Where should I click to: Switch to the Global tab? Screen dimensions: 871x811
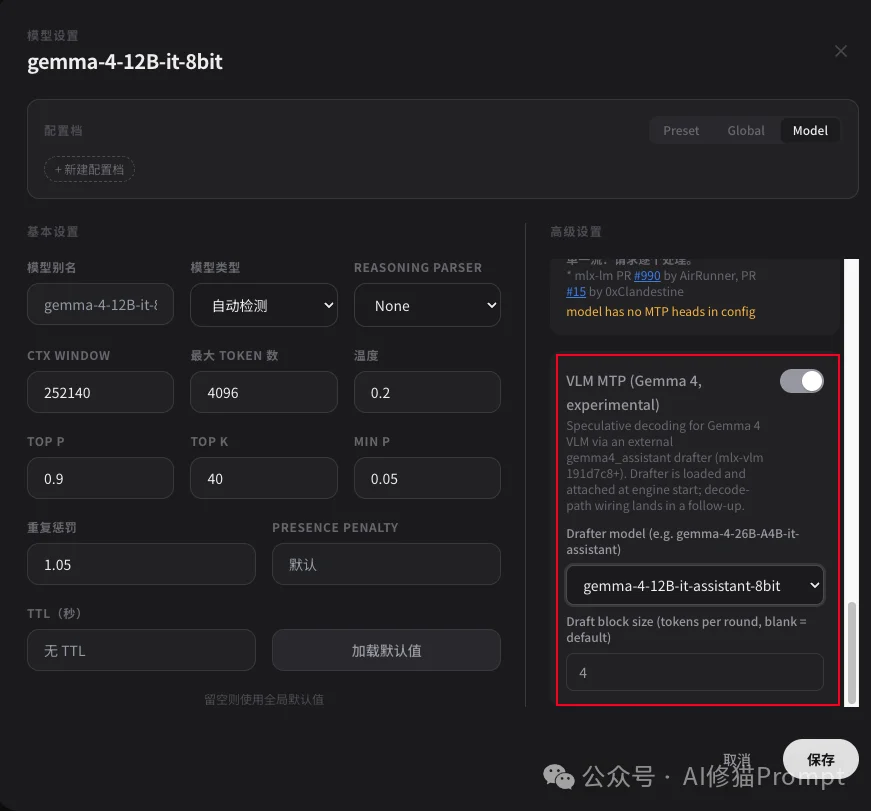745,131
